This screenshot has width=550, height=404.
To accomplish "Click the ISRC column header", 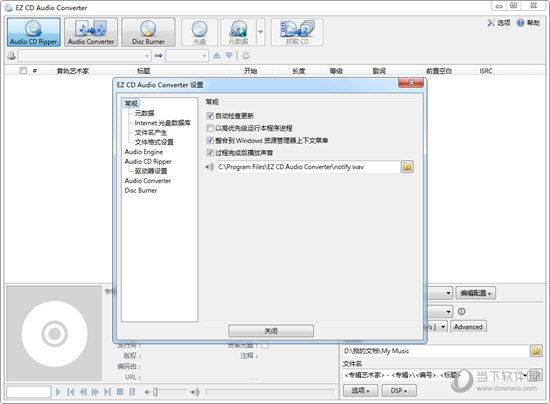I will coord(486,71).
